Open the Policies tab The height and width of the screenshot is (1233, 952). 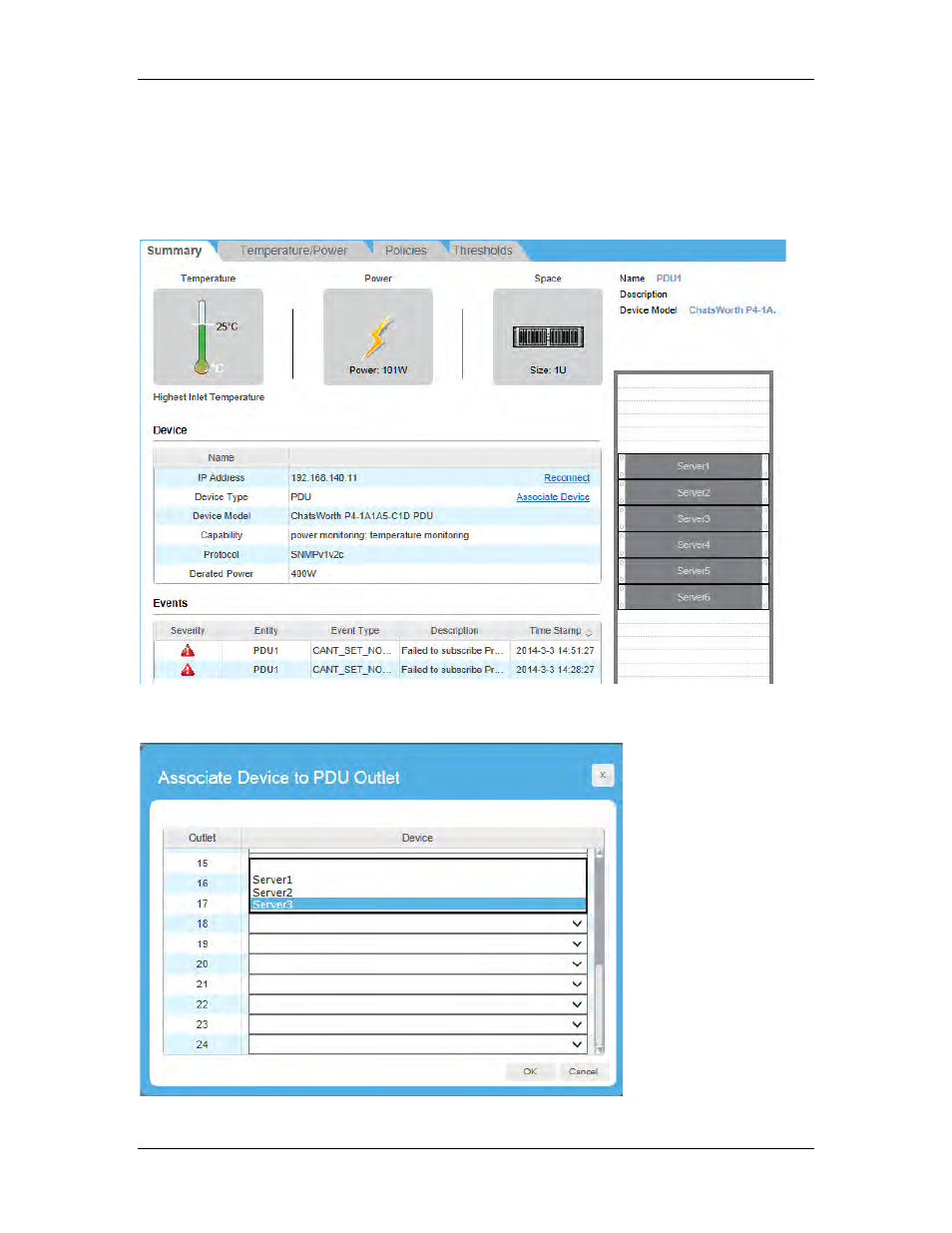pos(406,251)
